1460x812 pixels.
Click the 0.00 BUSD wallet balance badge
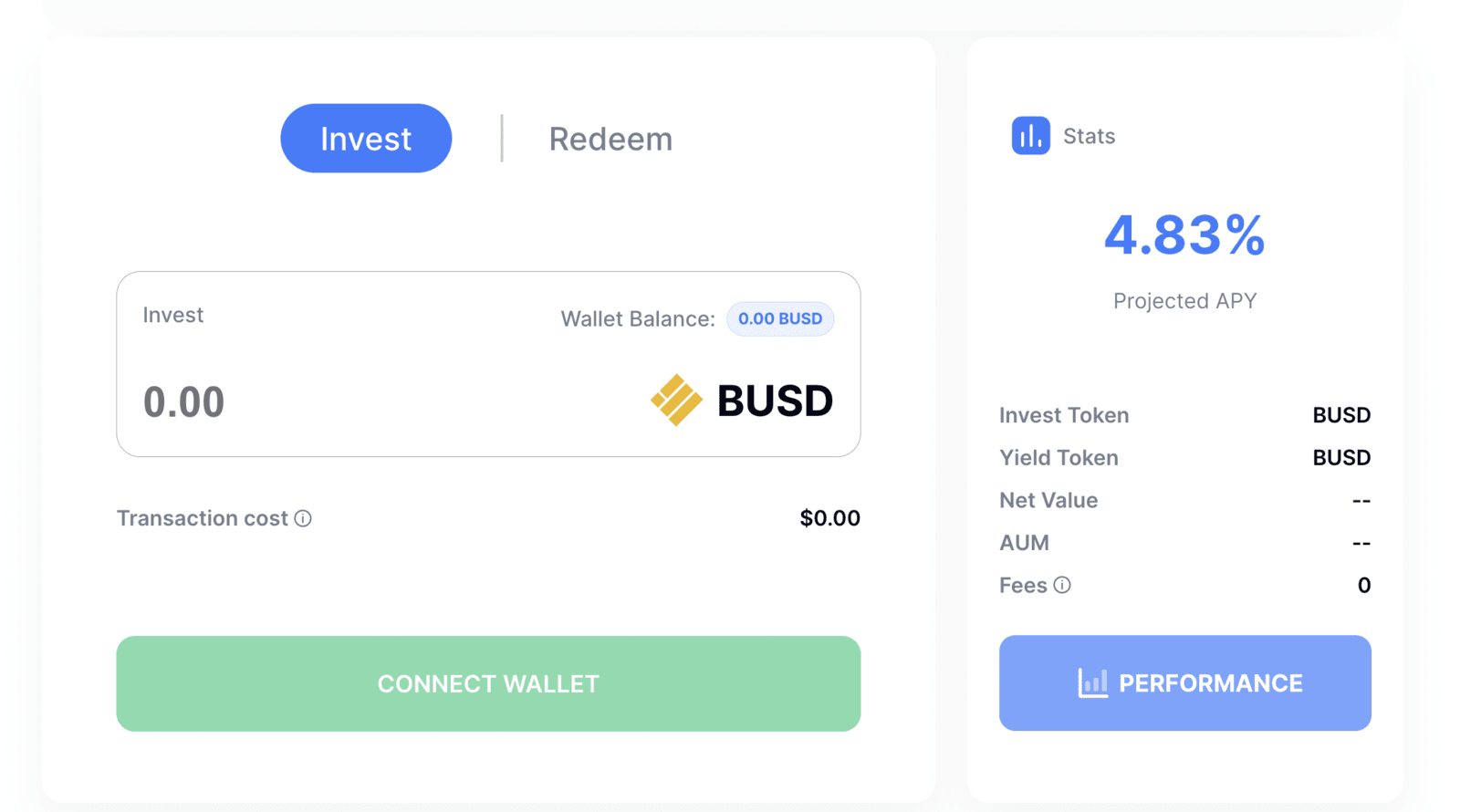(780, 318)
